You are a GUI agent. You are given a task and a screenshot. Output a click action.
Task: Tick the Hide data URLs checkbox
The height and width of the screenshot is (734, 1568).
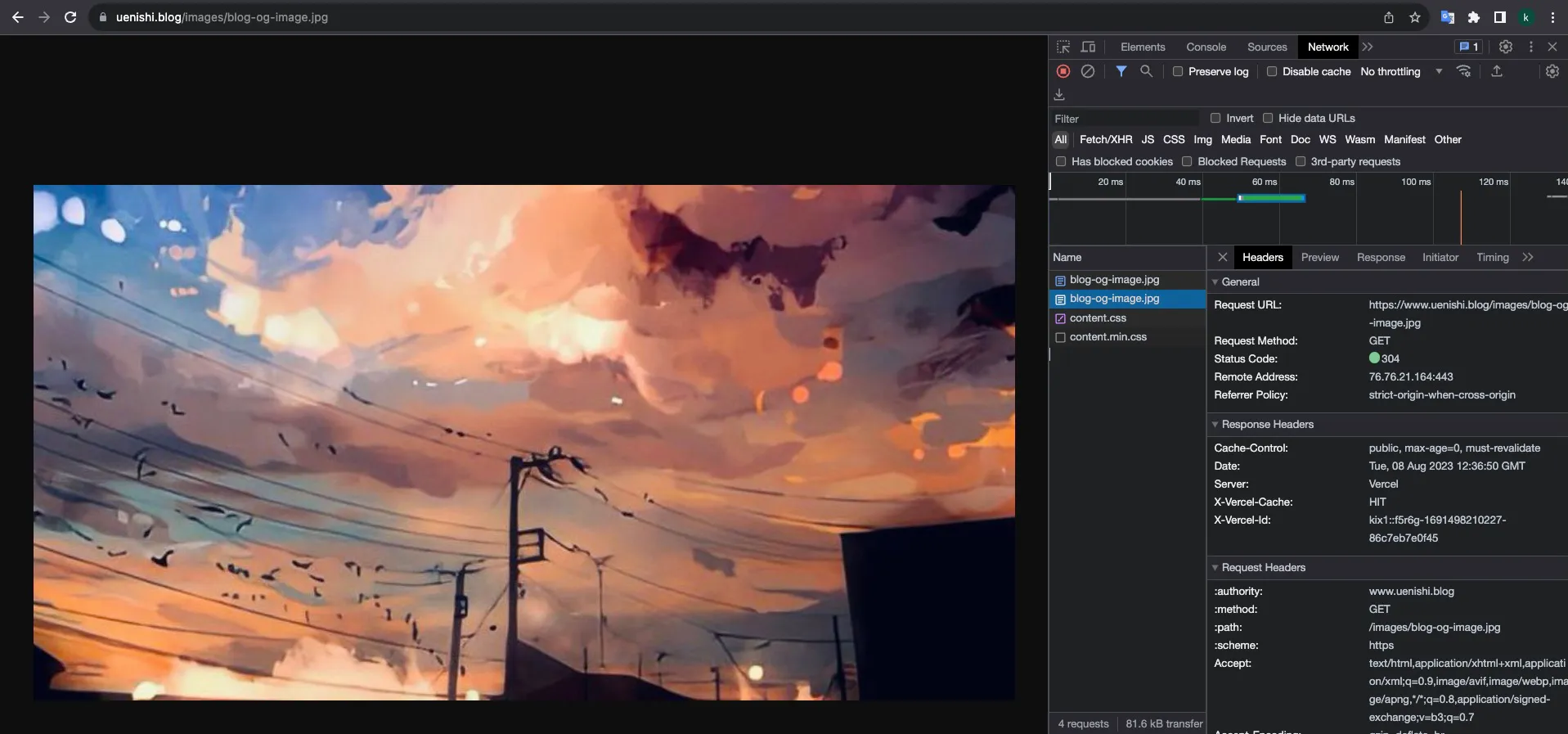[1268, 118]
